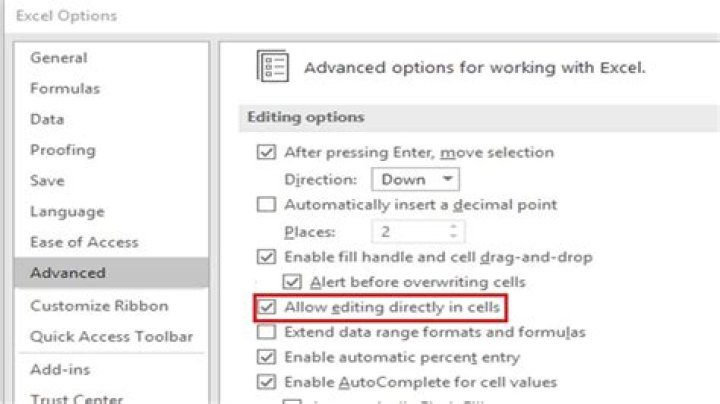The height and width of the screenshot is (404, 720).
Task: Open the Direction dropdown showing Down
Action: (x=415, y=180)
